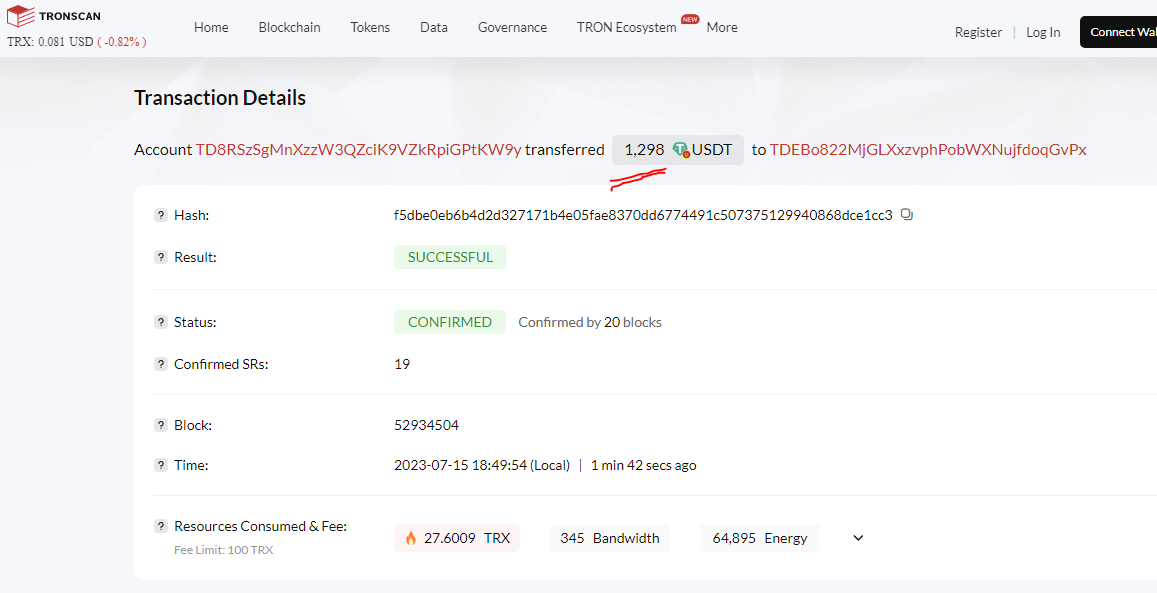
Task: Click the help icon next to Hash
Action: pyautogui.click(x=160, y=215)
